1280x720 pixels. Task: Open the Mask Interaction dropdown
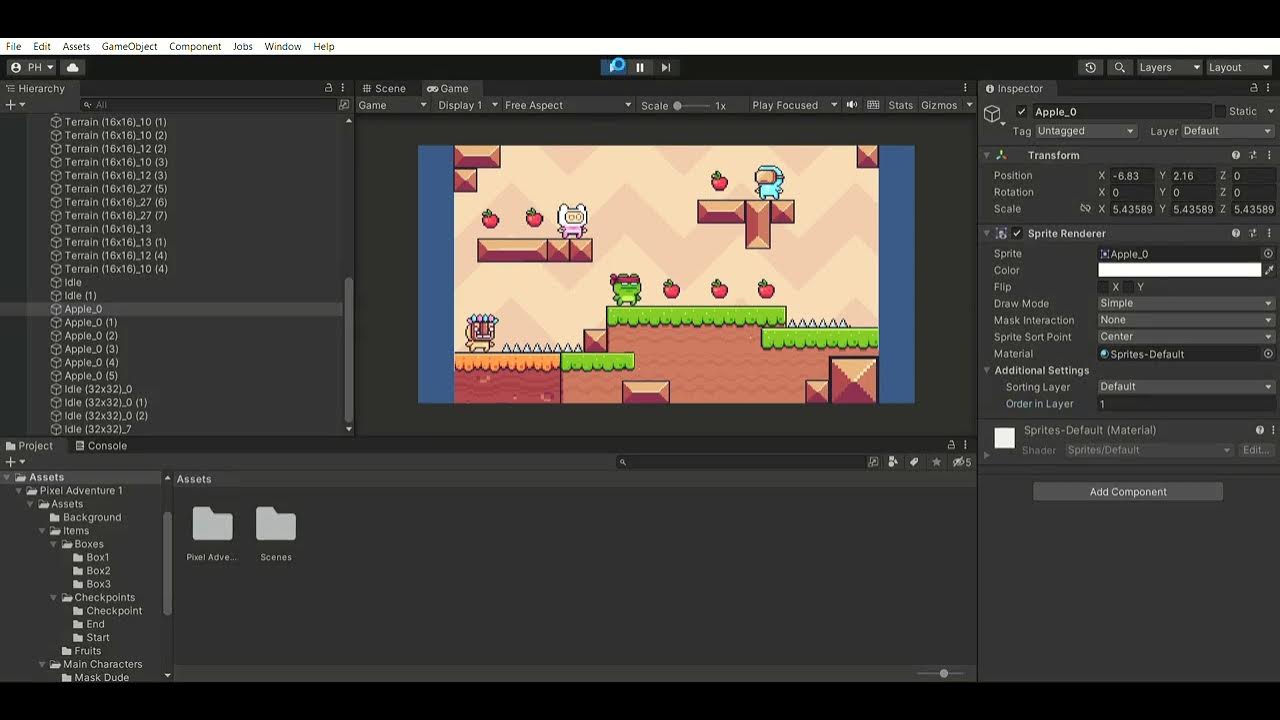[1186, 320]
